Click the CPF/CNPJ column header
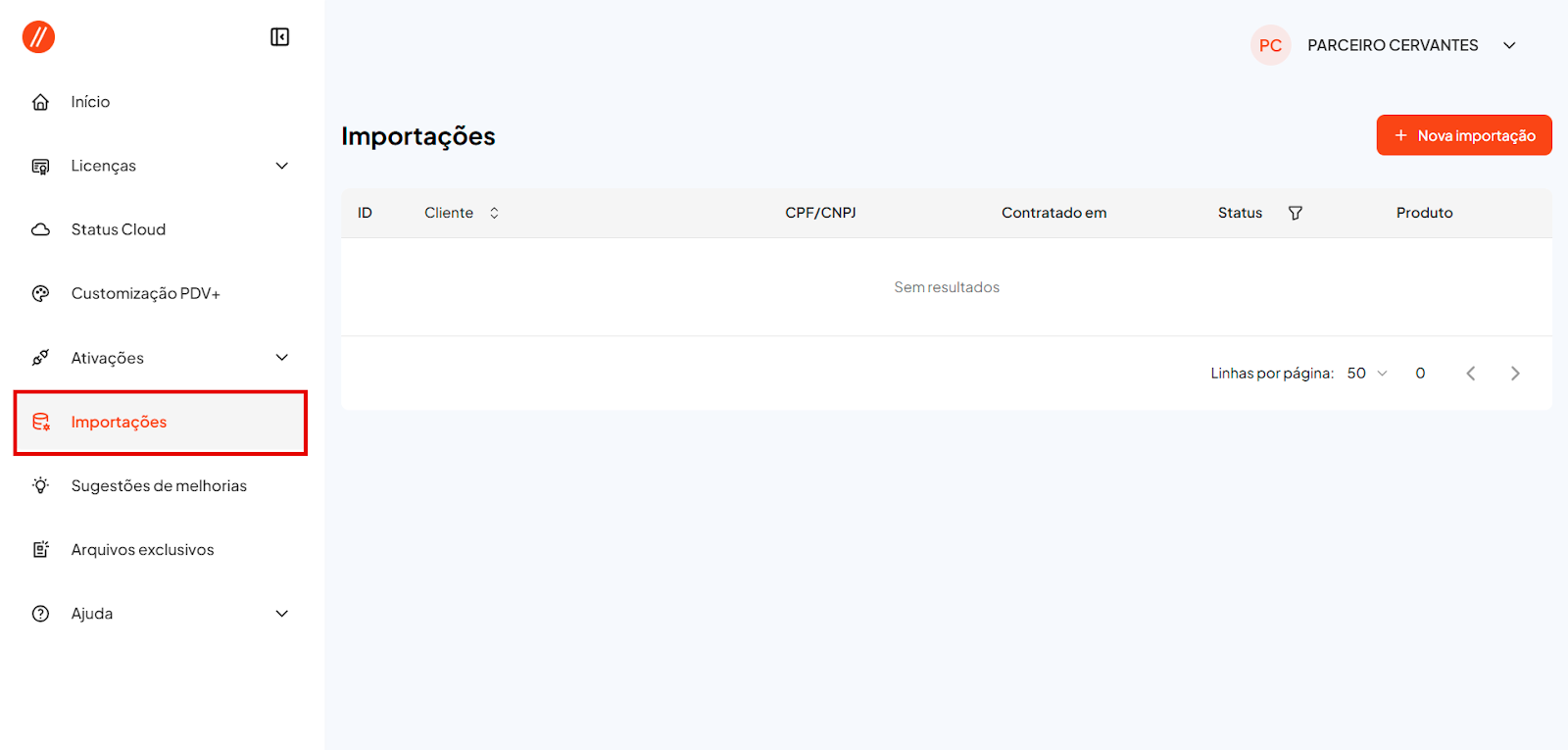Screen dimensions: 1568x750 820,213
